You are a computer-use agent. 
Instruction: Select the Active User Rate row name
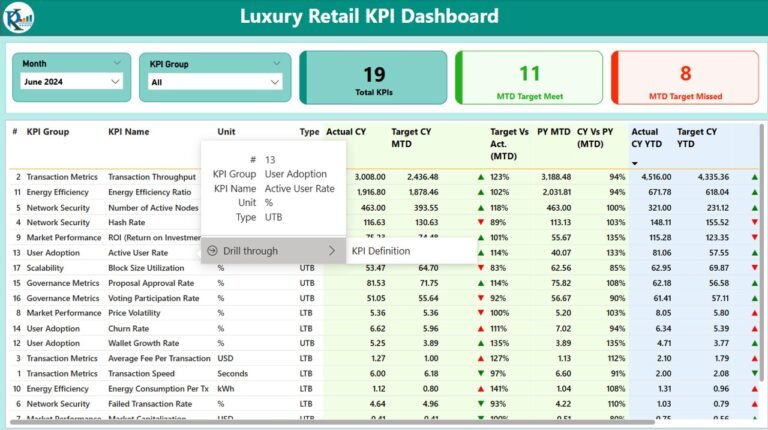tap(138, 253)
